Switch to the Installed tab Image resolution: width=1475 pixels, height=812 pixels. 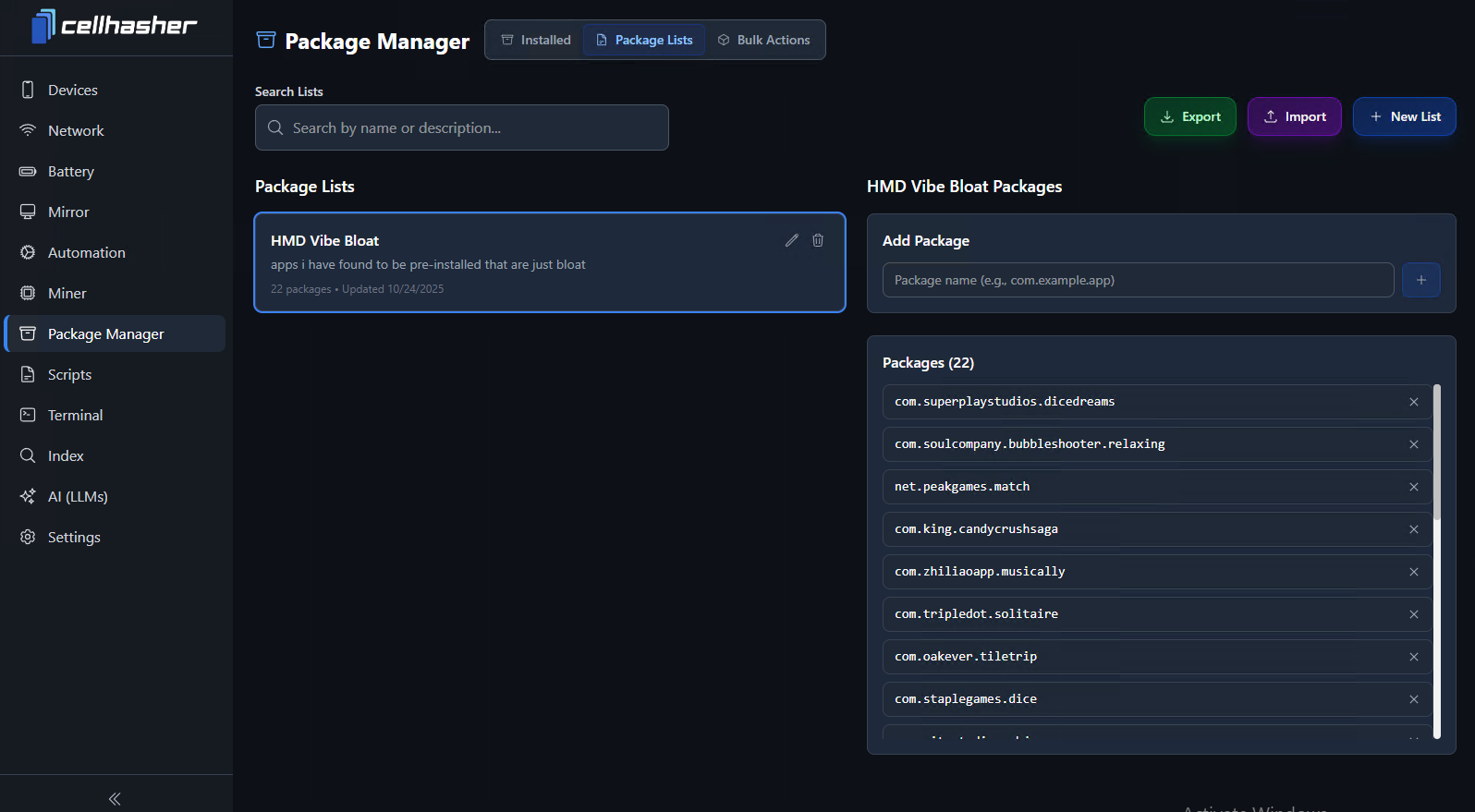point(536,40)
